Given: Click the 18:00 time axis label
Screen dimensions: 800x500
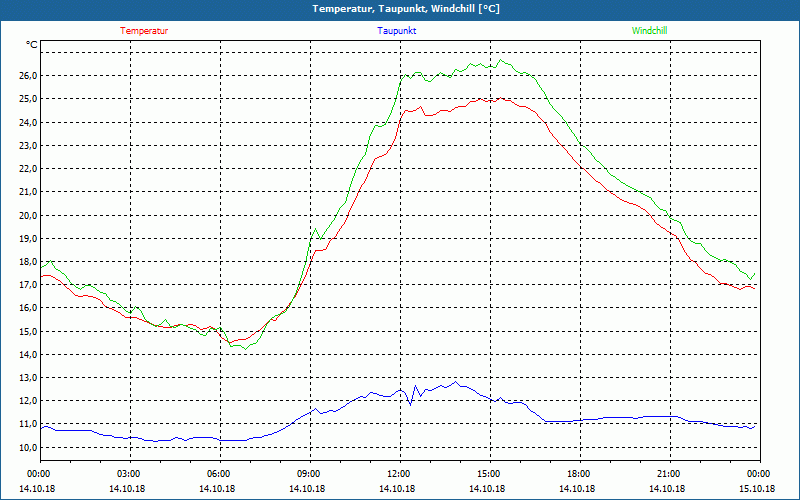Looking at the screenshot, I should [x=577, y=474].
